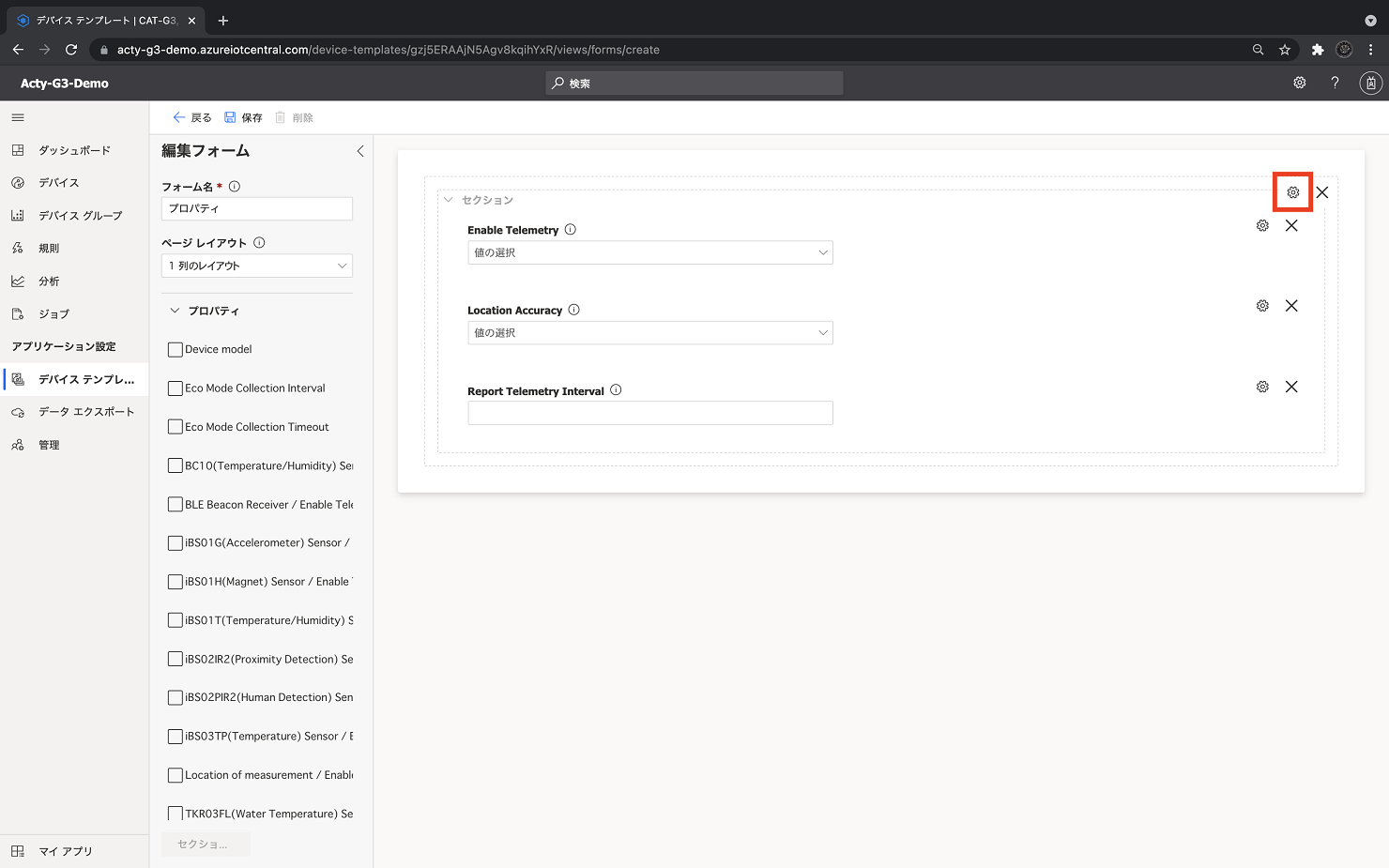
Task: Click info icon next to ページ レイアウト
Action: click(x=259, y=242)
